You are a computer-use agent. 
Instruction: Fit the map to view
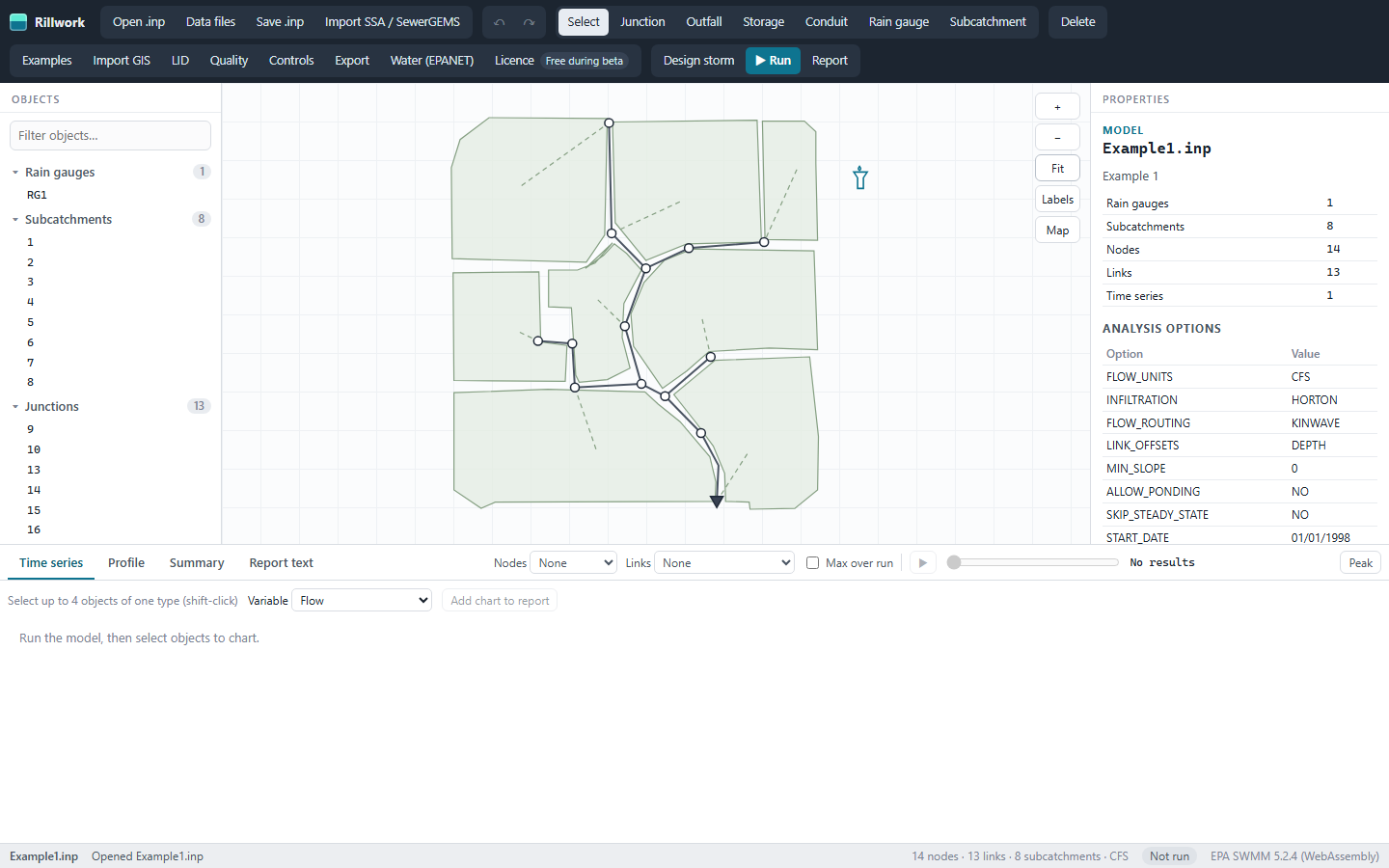1057,169
